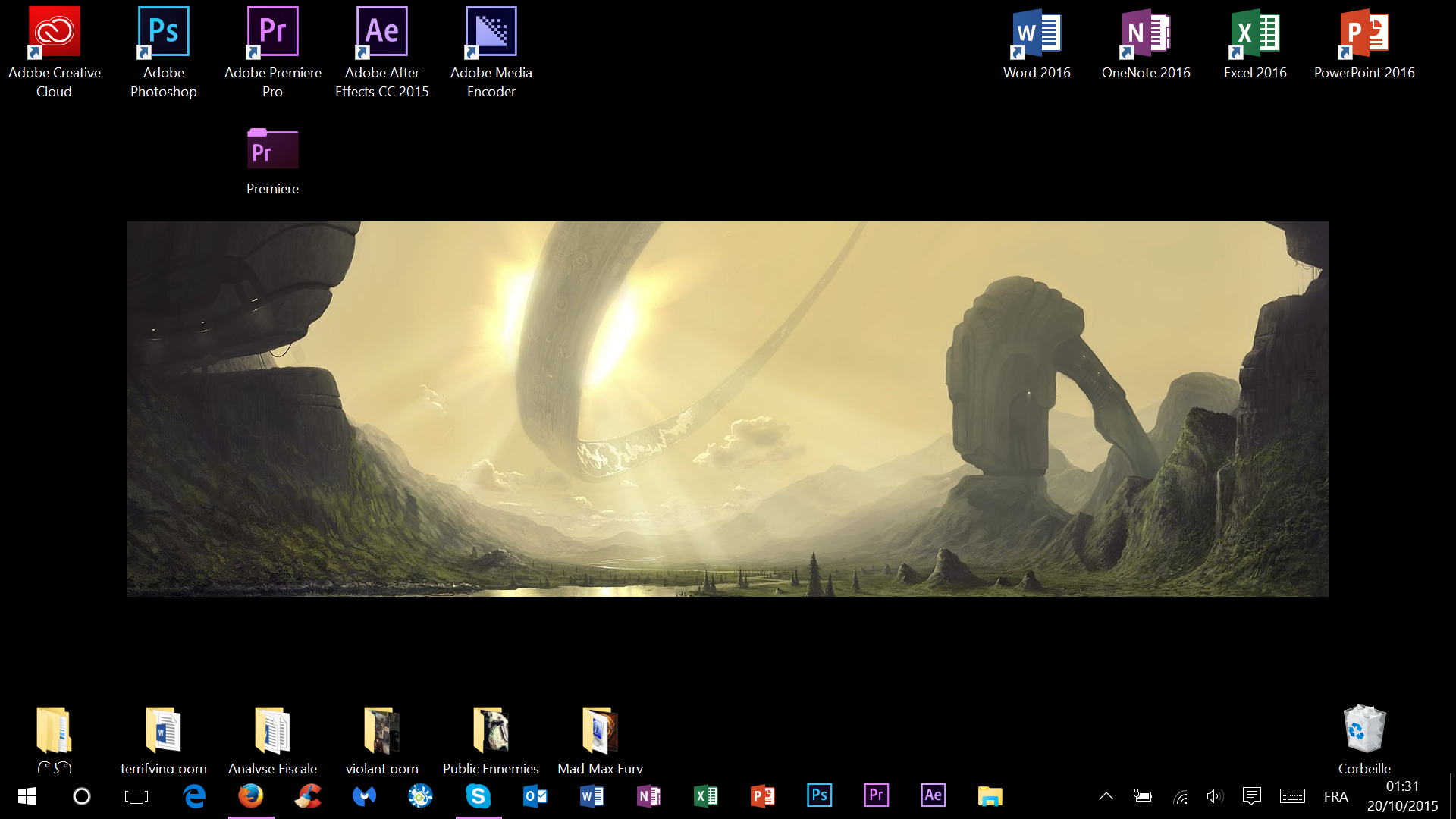
Task: Expand hidden system tray icons chevron
Action: pos(1106,796)
